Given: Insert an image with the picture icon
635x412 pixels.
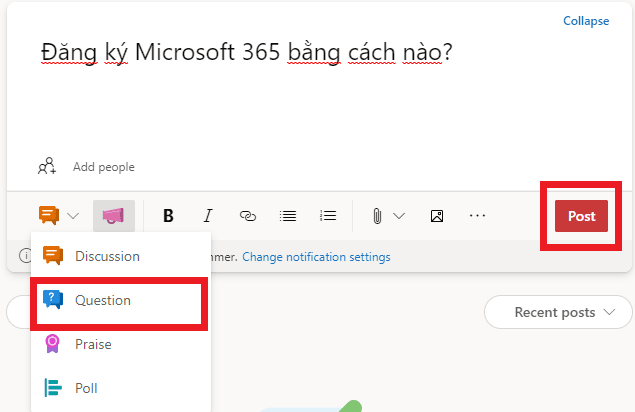Looking at the screenshot, I should pos(437,216).
